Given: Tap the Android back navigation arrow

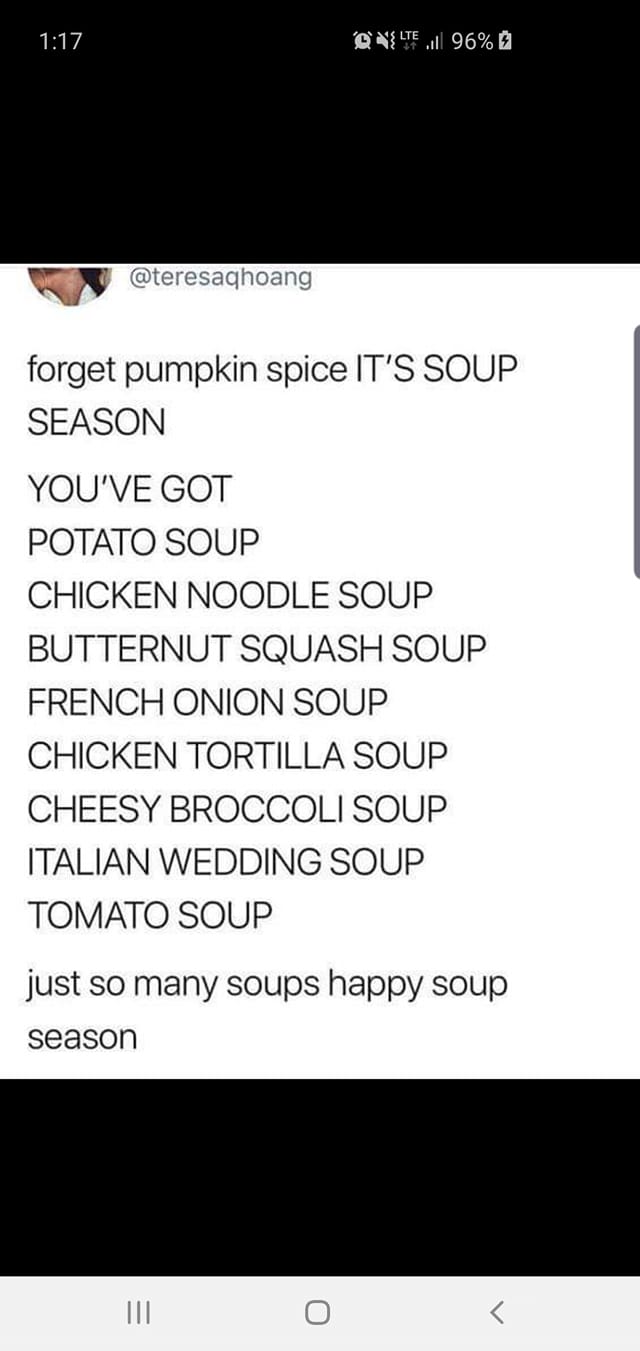Looking at the screenshot, I should [x=497, y=1312].
